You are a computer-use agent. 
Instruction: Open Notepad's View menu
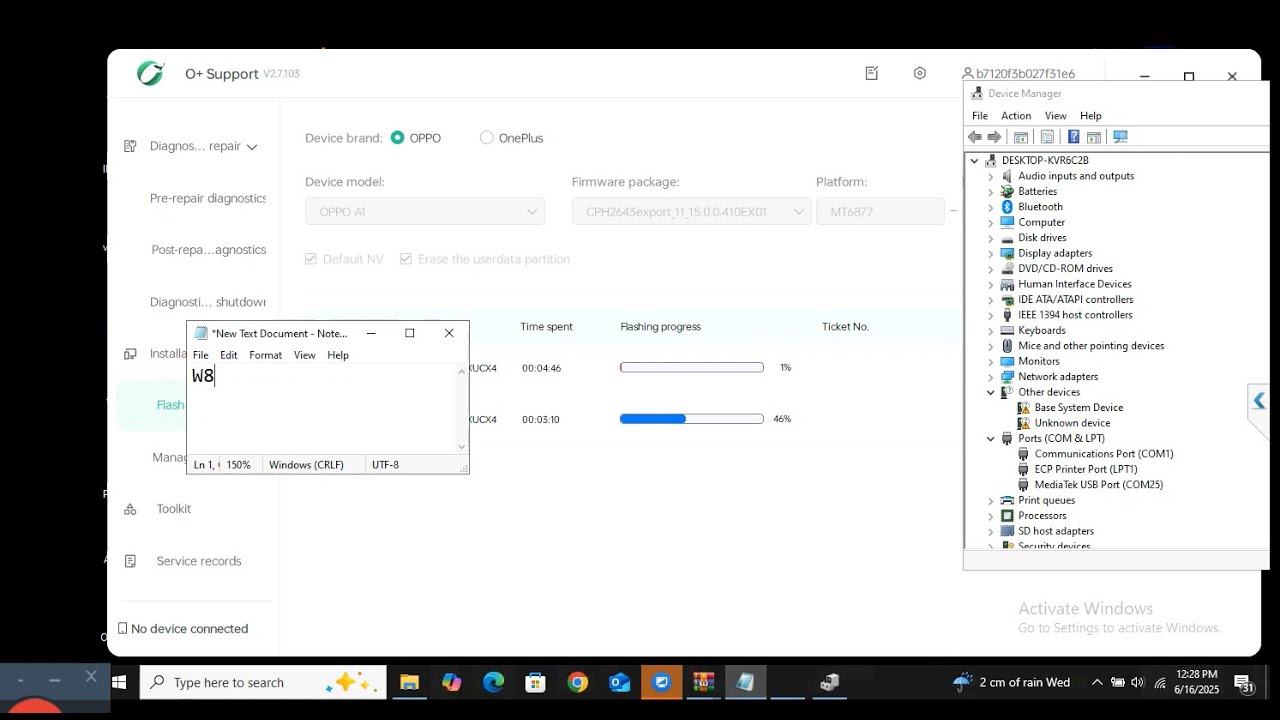pyautogui.click(x=305, y=355)
